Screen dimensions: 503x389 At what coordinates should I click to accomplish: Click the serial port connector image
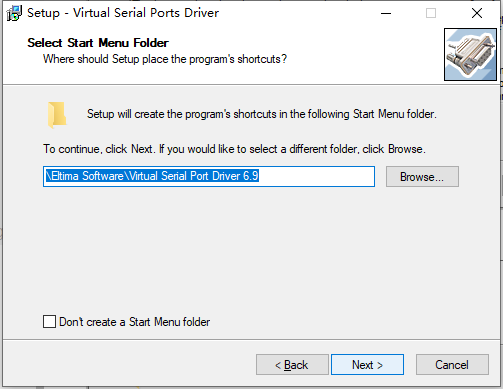470,54
